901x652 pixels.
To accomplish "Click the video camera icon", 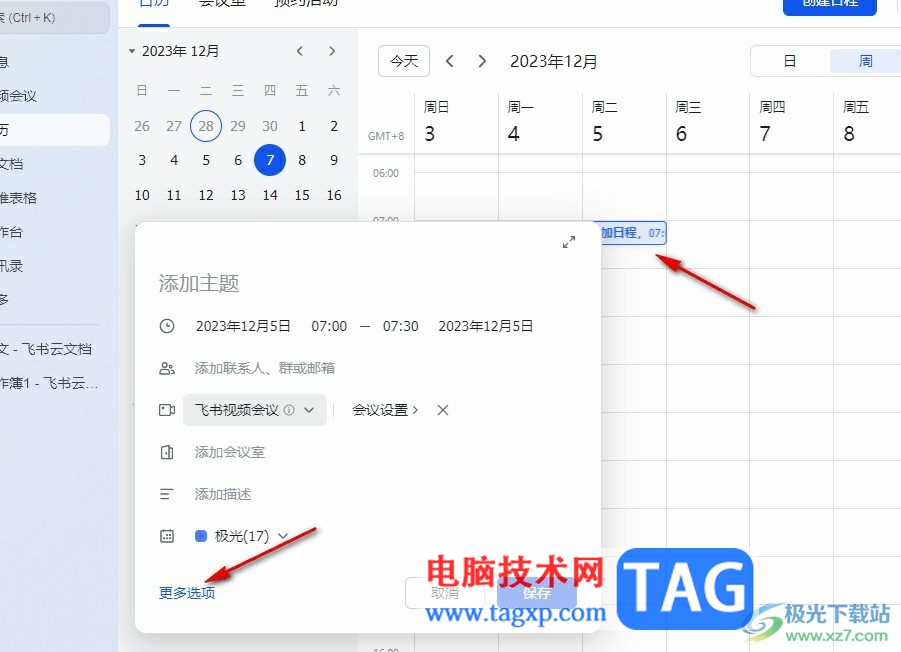I will [x=167, y=410].
